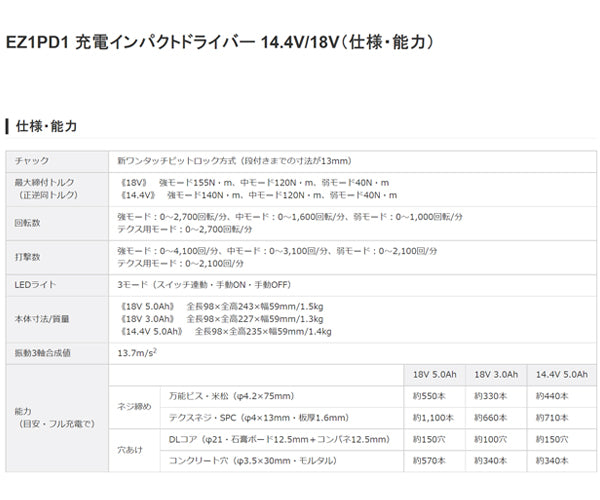Screen dimensions: 600x500
Task: Select the 仕様・能力 section heading
Action: 46,126
